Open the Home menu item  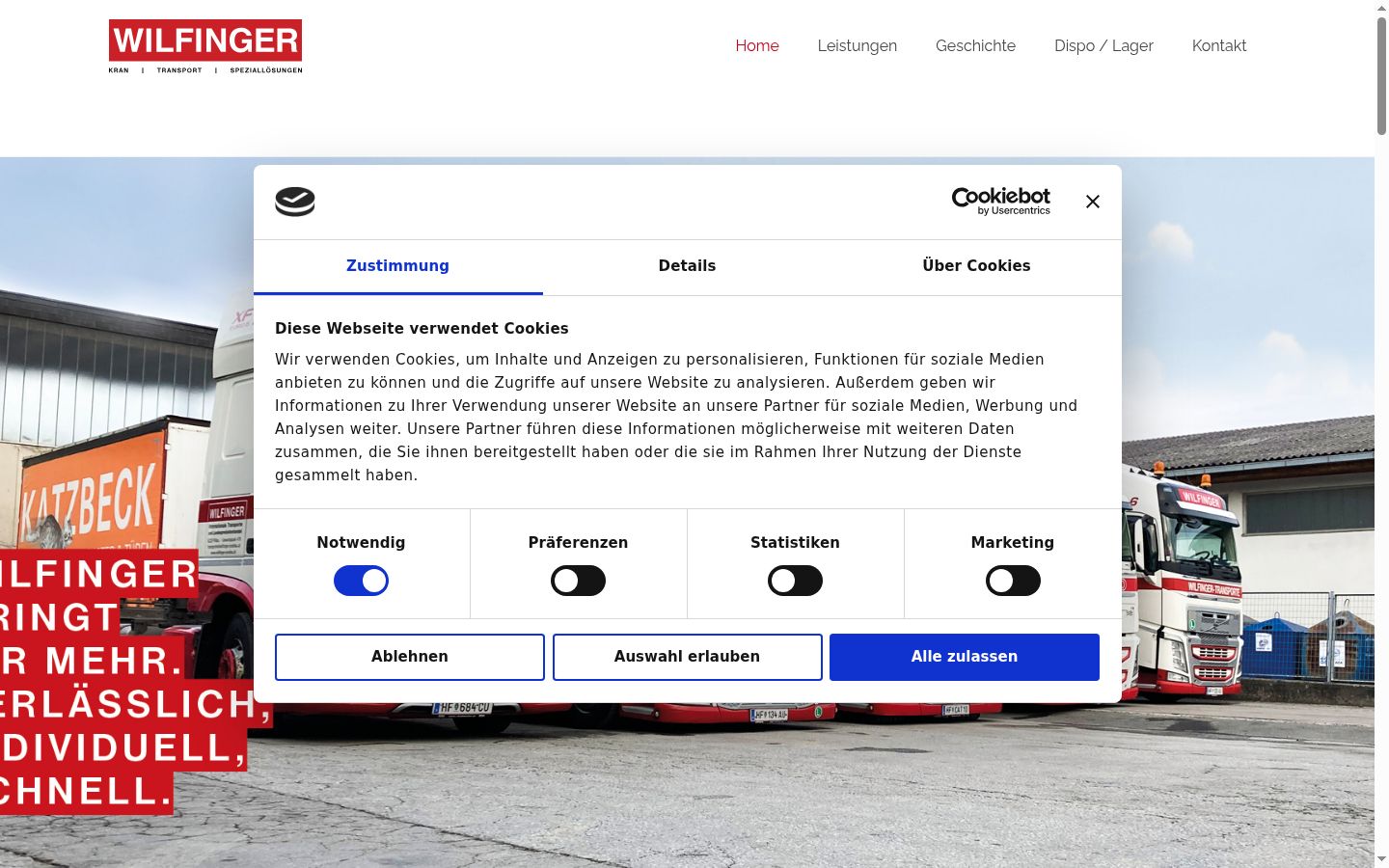757,45
